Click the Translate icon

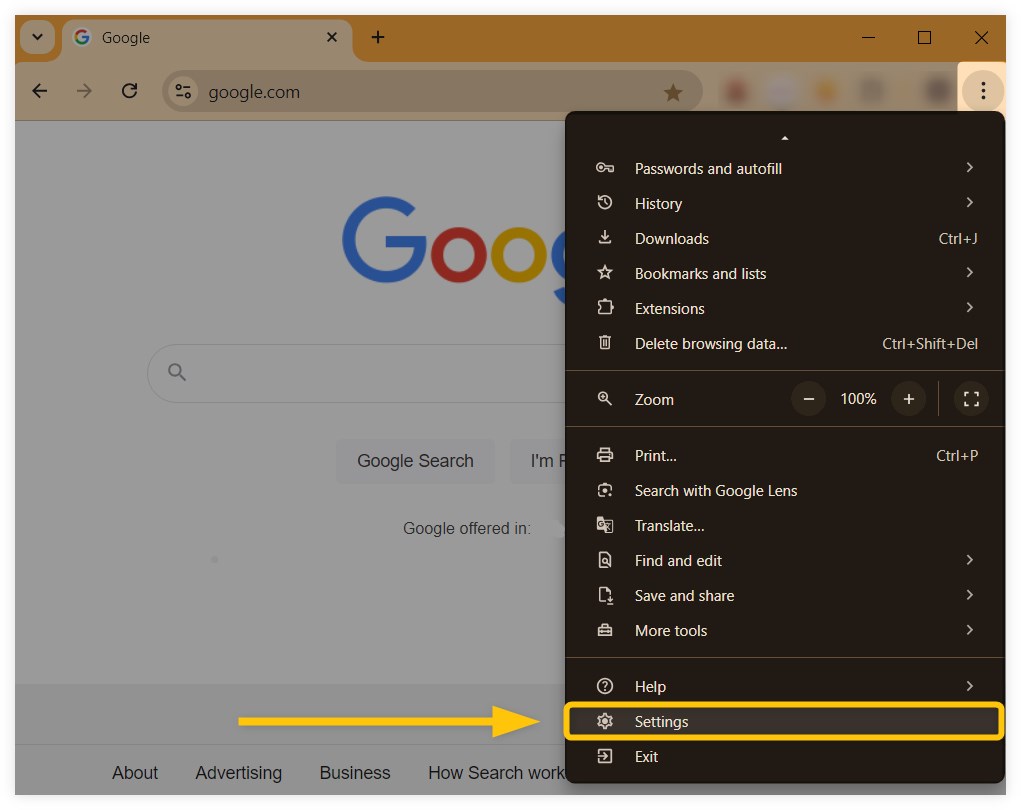tap(604, 525)
